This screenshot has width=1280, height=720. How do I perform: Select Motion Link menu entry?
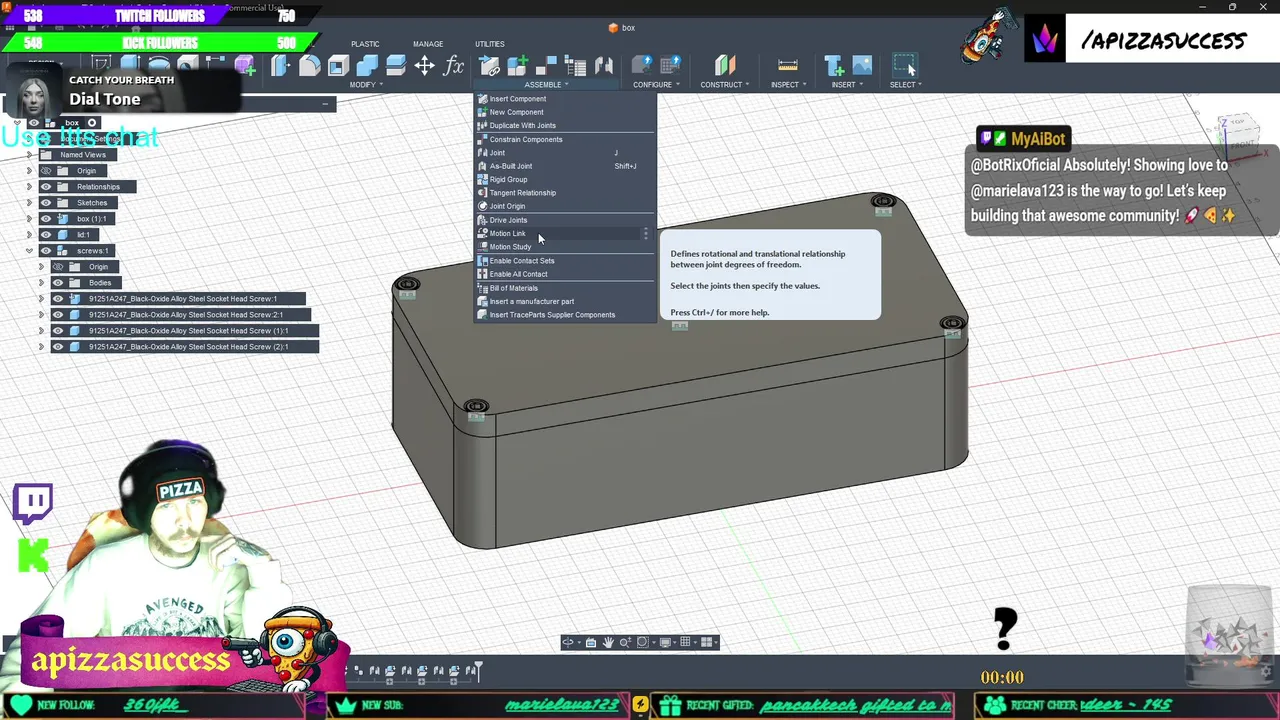coord(565,234)
